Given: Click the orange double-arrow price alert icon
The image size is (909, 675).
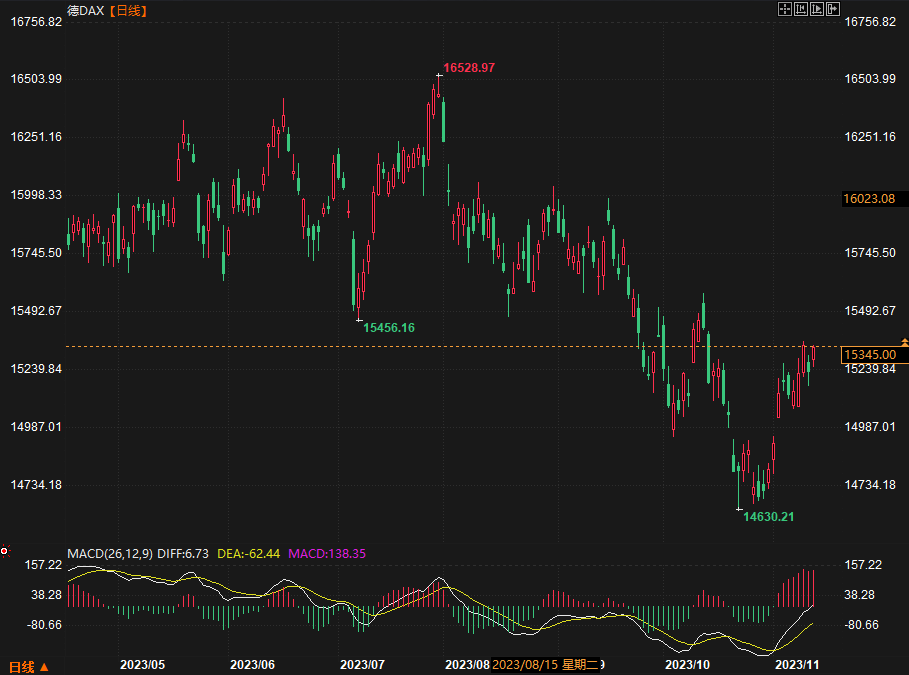Looking at the screenshot, I should [x=904, y=343].
